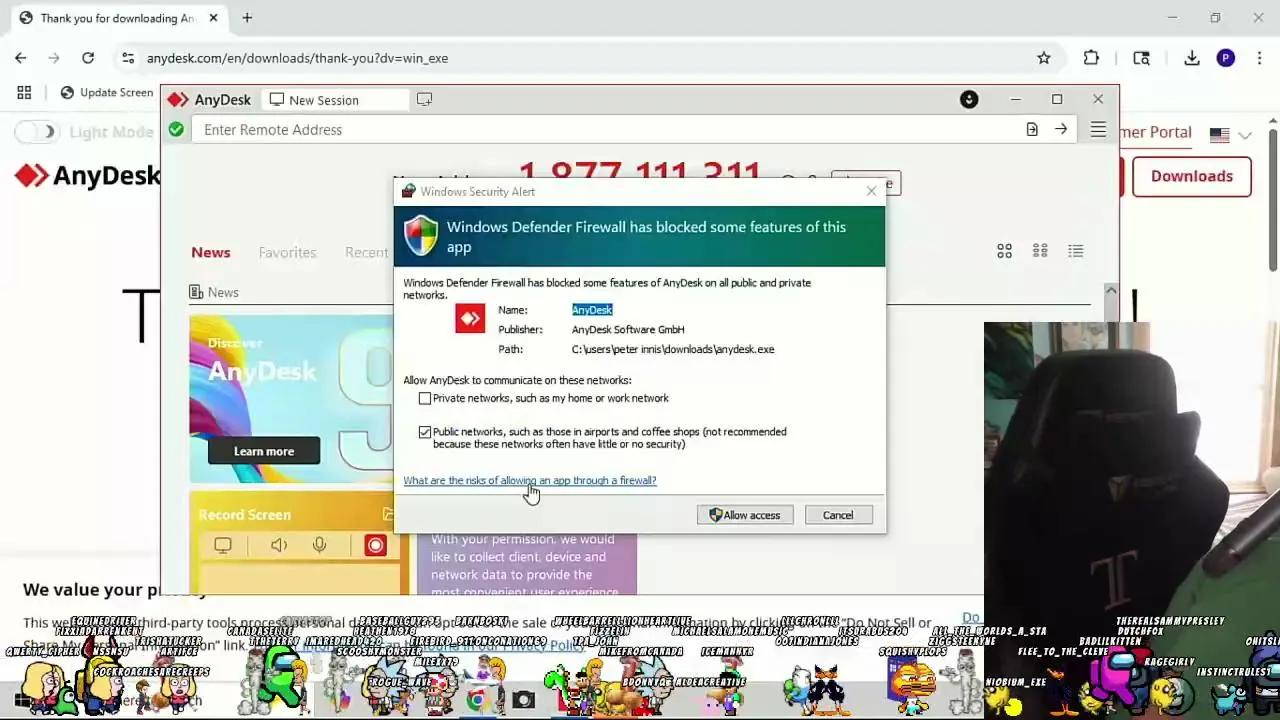Click the file transfer icon in AnyDesk address bar
This screenshot has width=1280, height=720.
point(1032,129)
